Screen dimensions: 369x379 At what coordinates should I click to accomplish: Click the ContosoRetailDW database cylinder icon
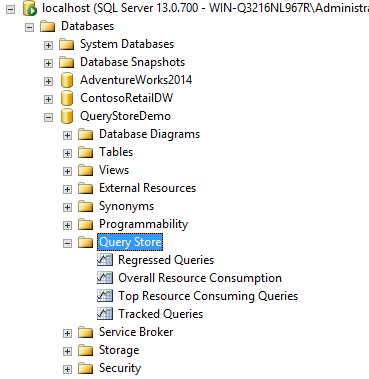(67, 98)
